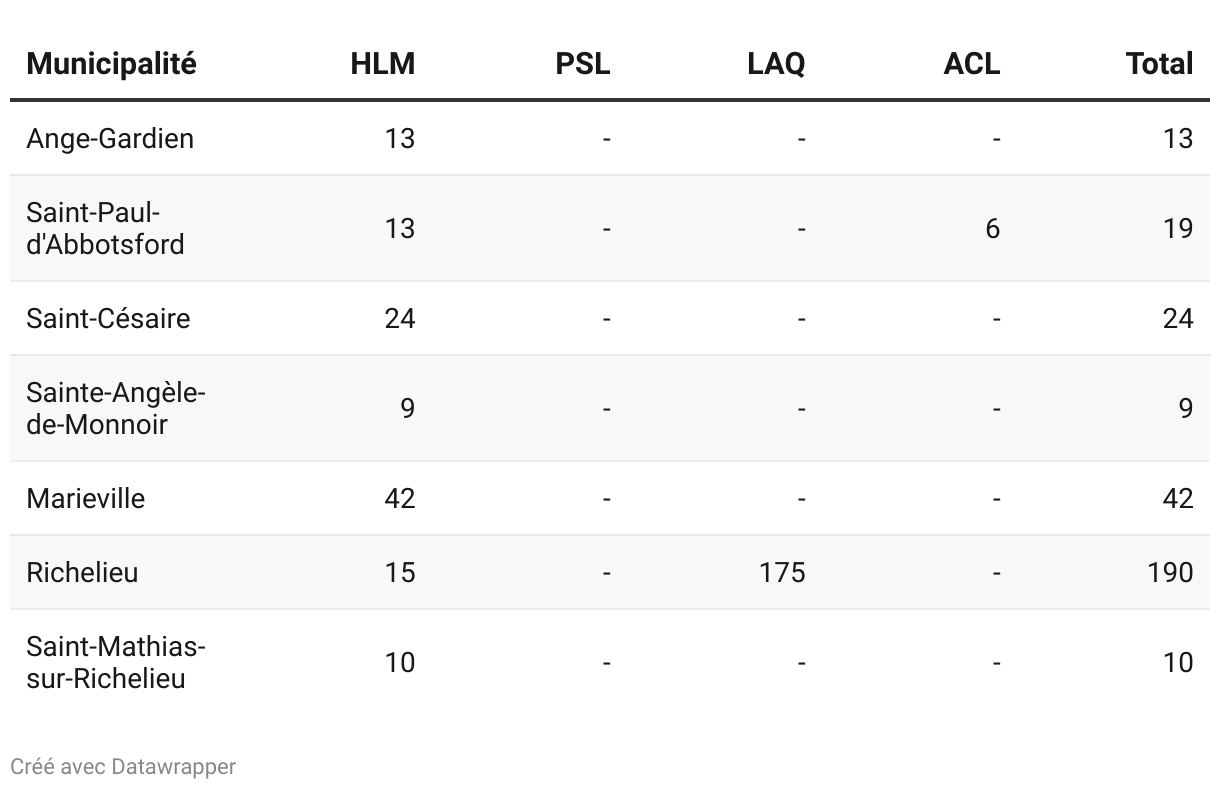Click the ACL value 6 cell
The image size is (1220, 790).
pos(992,228)
